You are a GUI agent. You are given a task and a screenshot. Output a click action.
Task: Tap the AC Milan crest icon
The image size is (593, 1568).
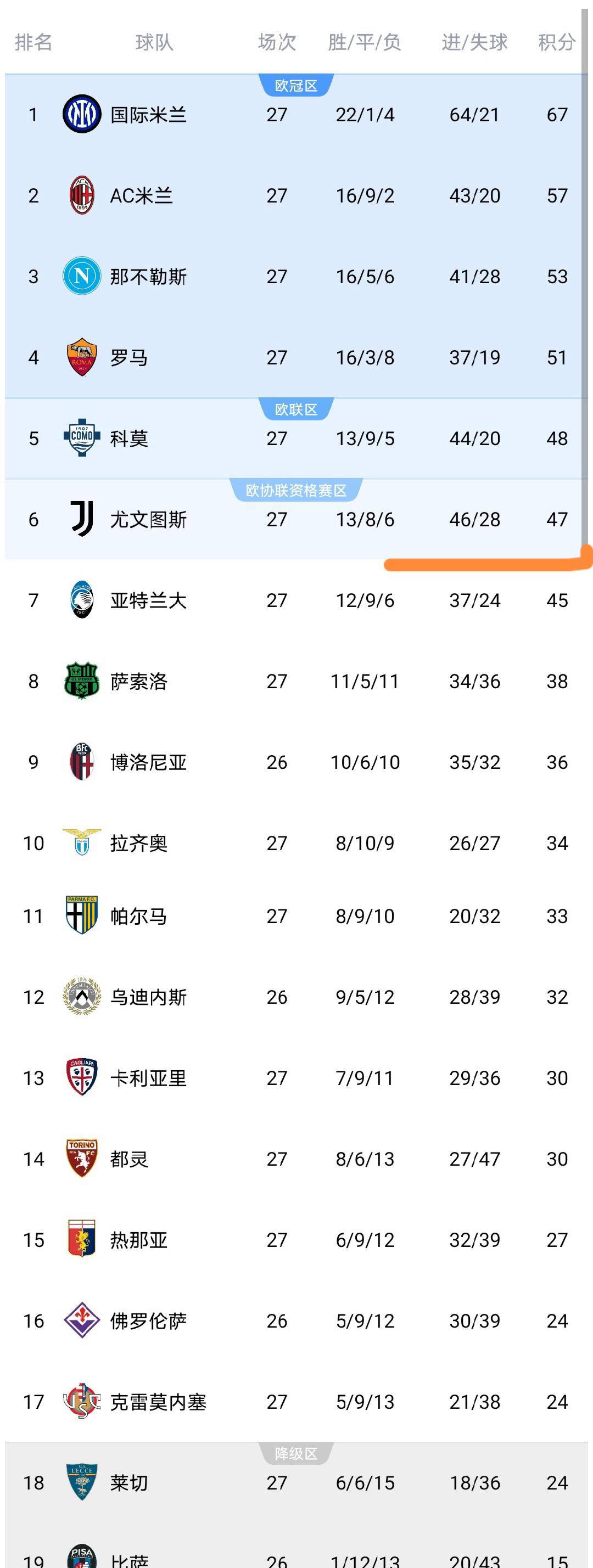(x=82, y=195)
